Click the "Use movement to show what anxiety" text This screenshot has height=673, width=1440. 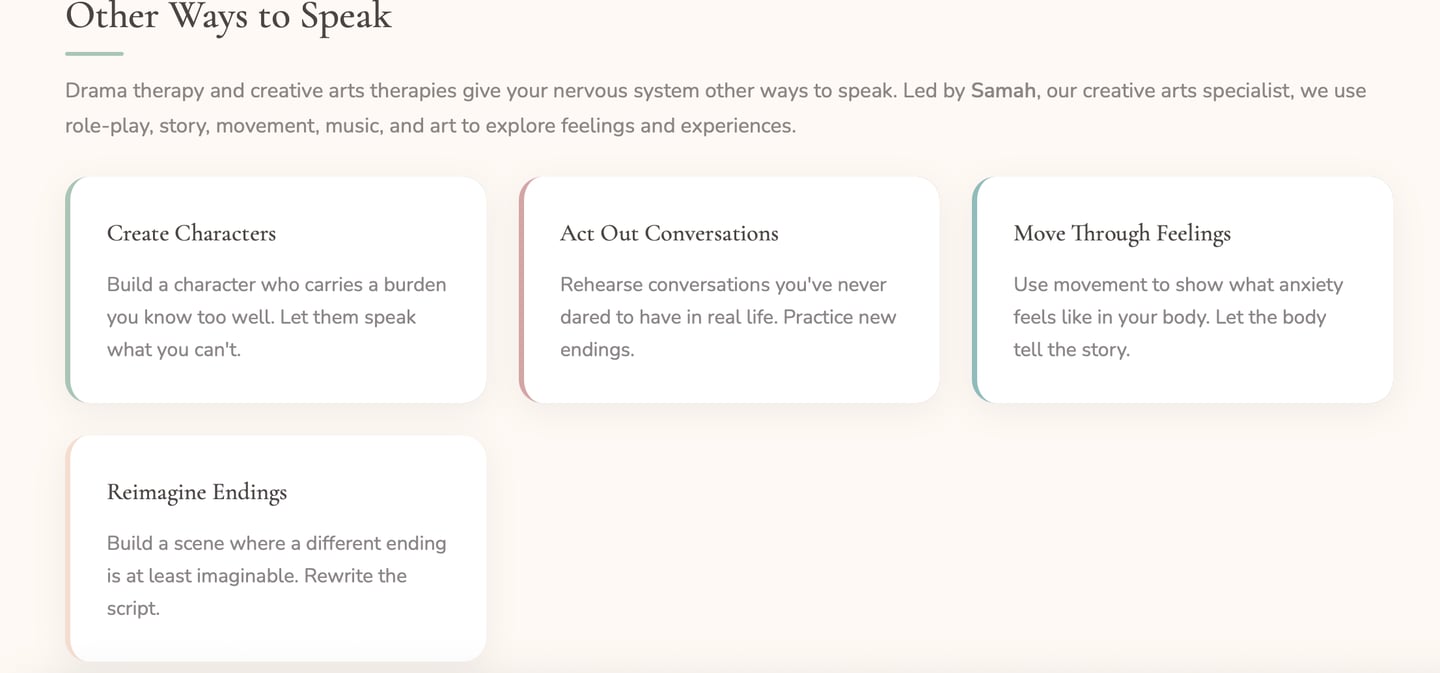(1177, 285)
